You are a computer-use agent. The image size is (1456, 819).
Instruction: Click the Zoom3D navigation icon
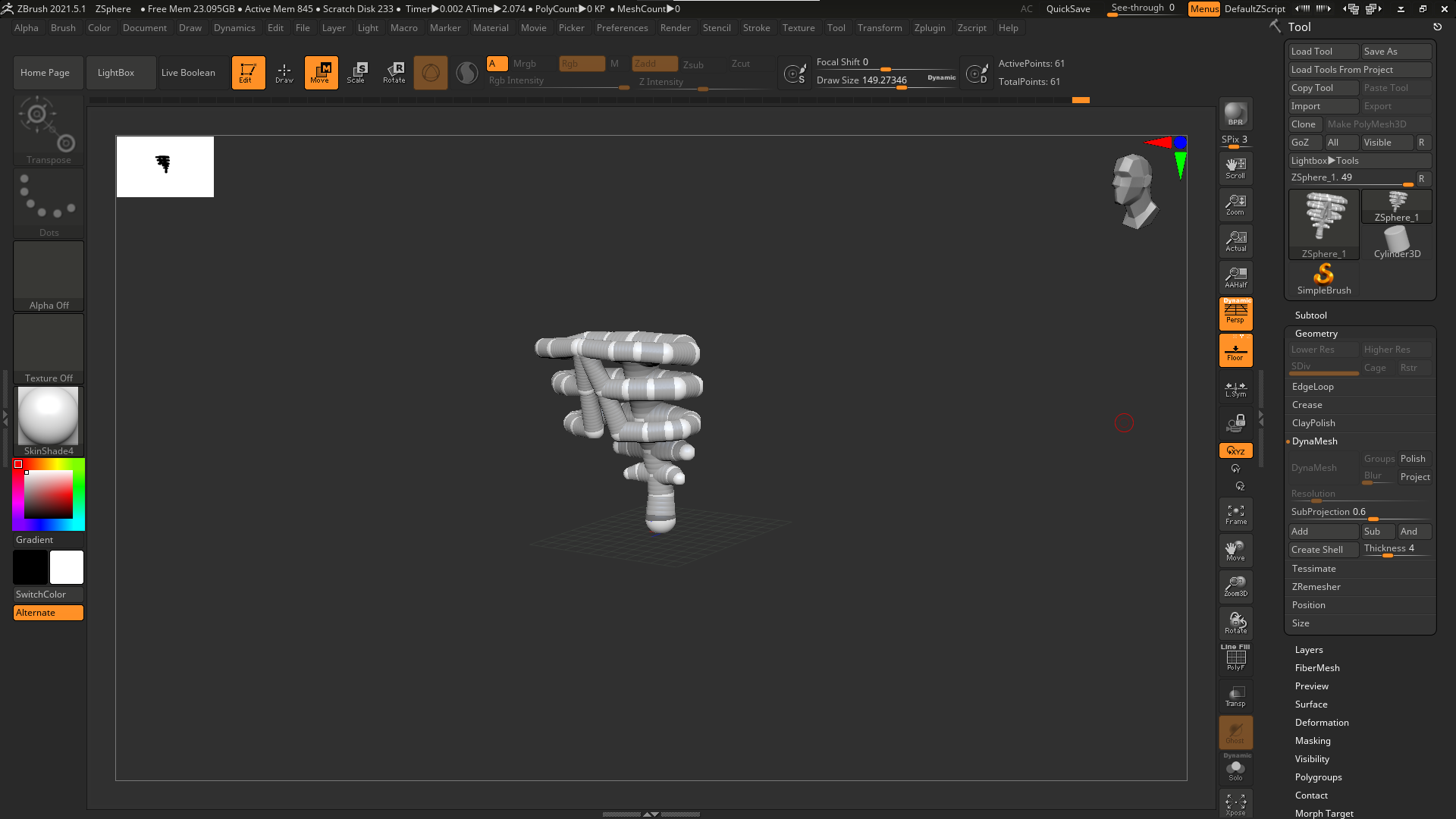(x=1235, y=586)
